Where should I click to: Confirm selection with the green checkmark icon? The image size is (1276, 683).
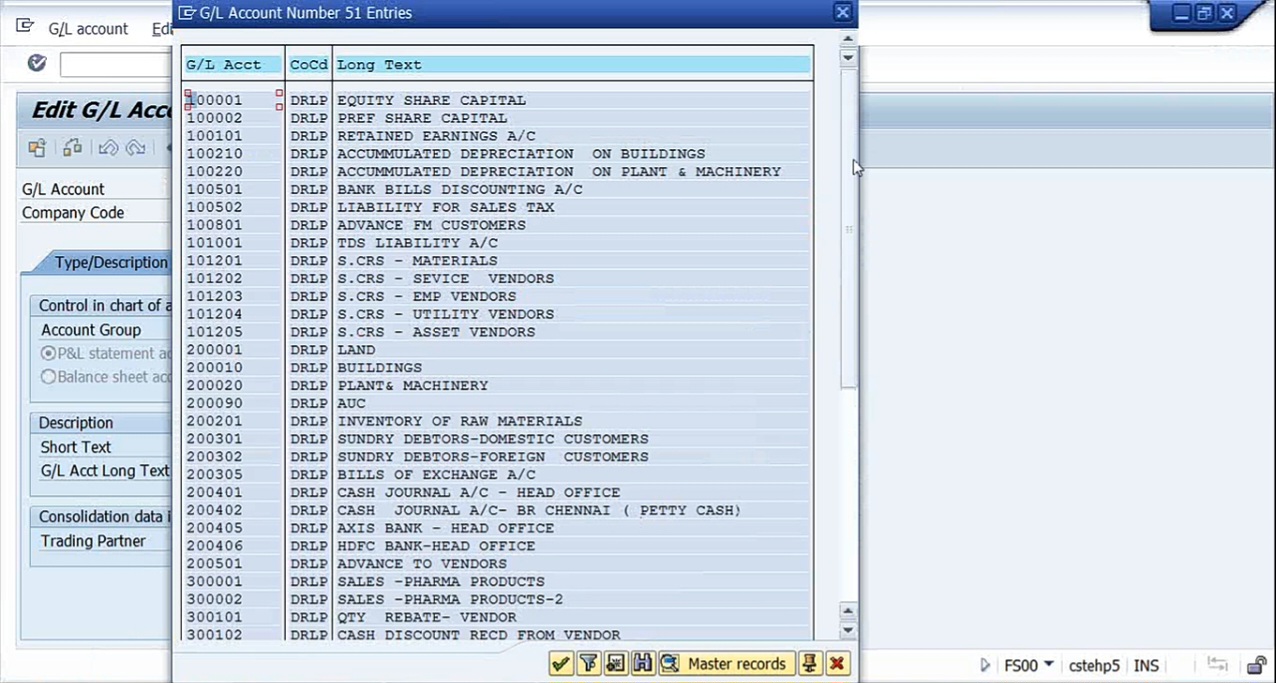(561, 663)
